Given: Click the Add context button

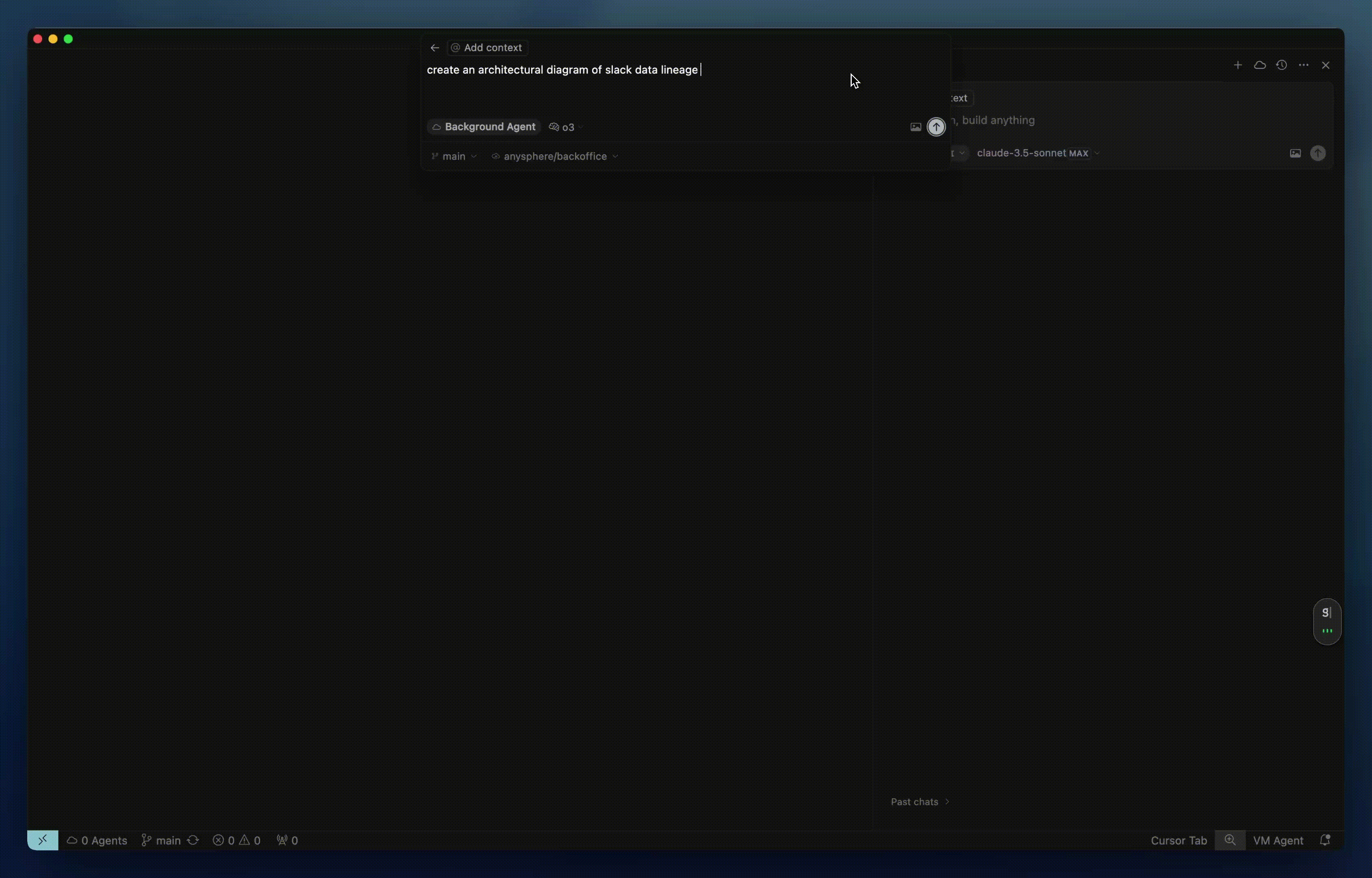Looking at the screenshot, I should point(487,48).
